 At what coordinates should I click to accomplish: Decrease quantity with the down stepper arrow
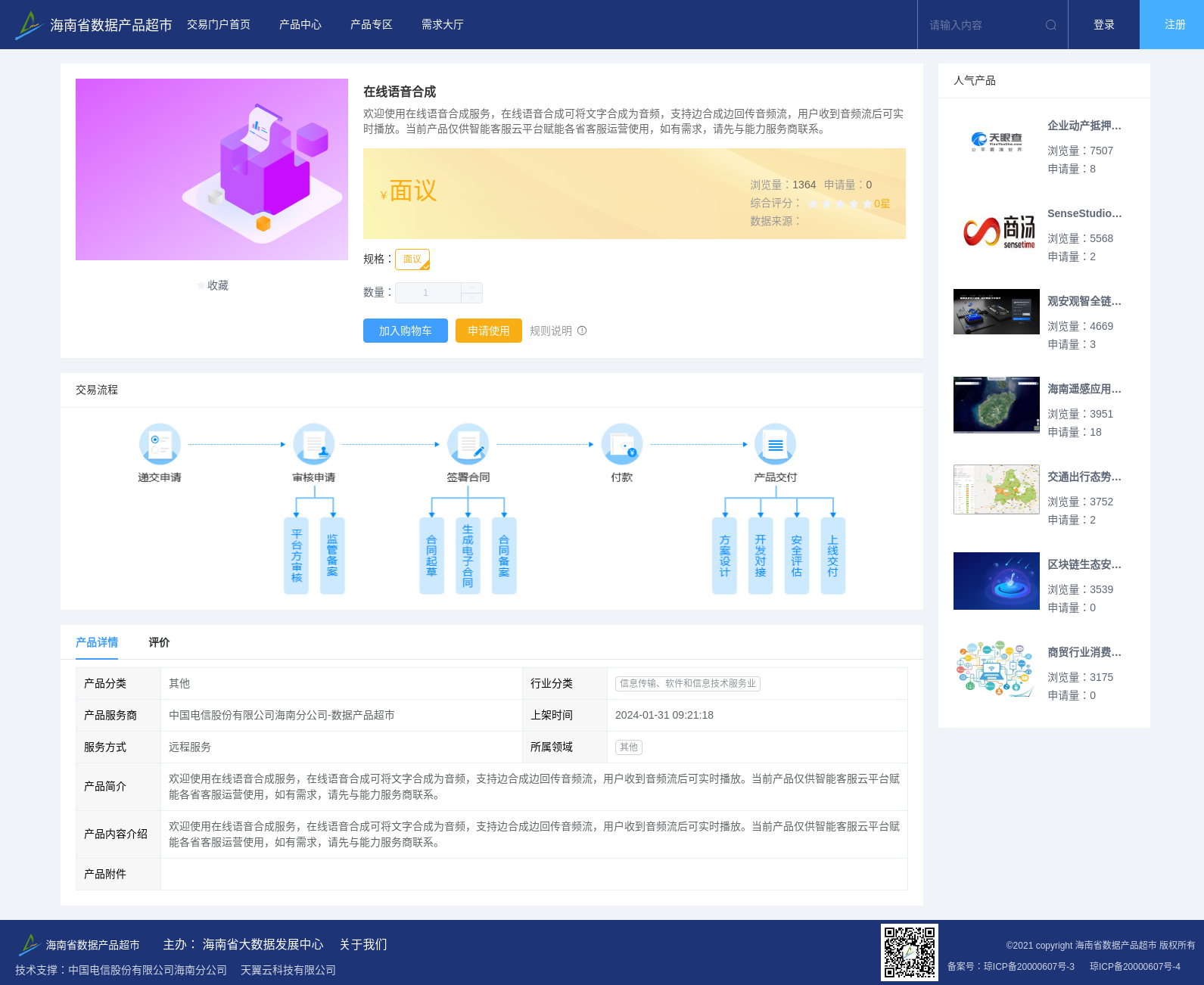pos(471,298)
